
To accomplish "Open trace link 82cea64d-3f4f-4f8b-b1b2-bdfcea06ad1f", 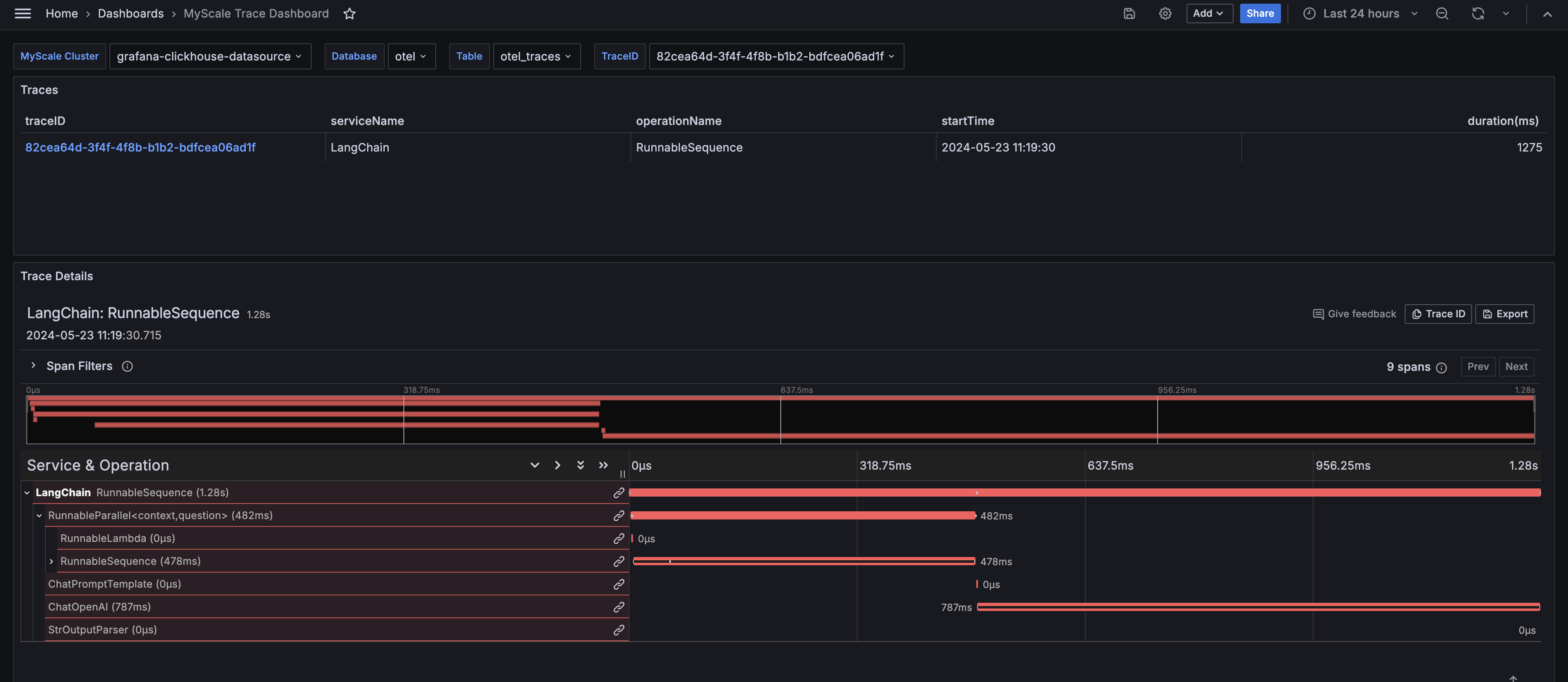I will (x=140, y=147).
